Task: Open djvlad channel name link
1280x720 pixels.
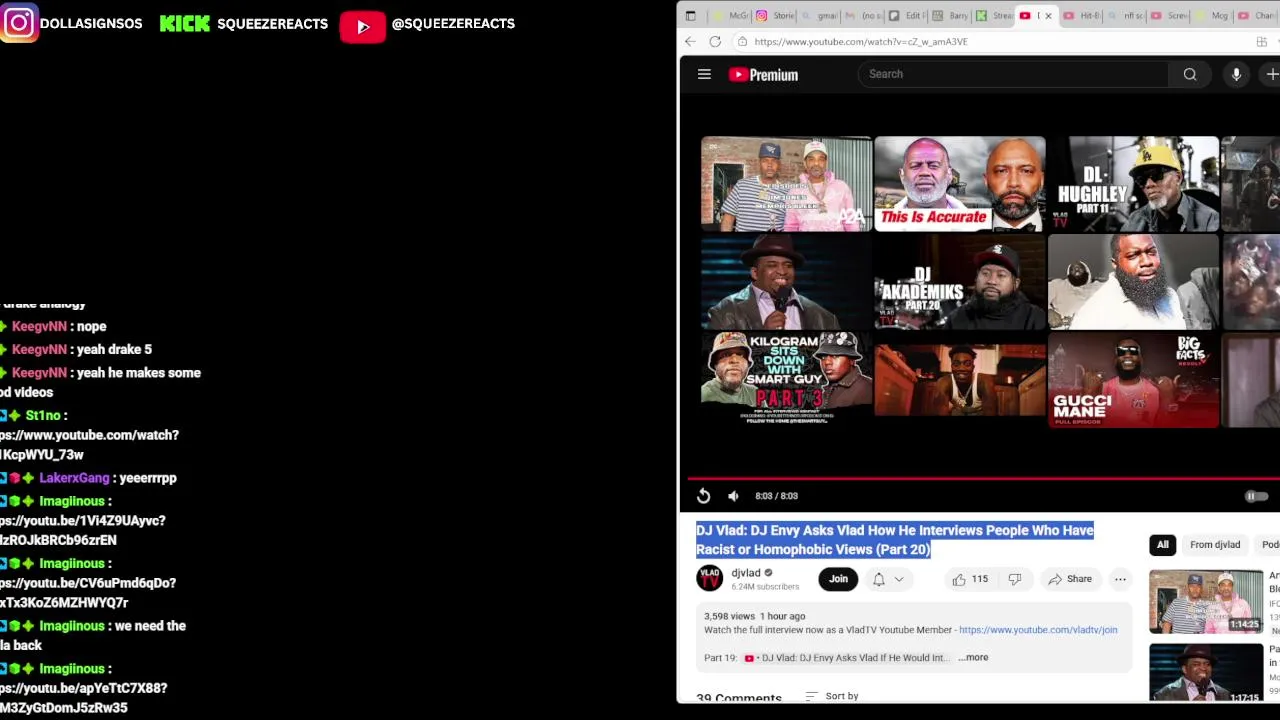Action: click(746, 573)
